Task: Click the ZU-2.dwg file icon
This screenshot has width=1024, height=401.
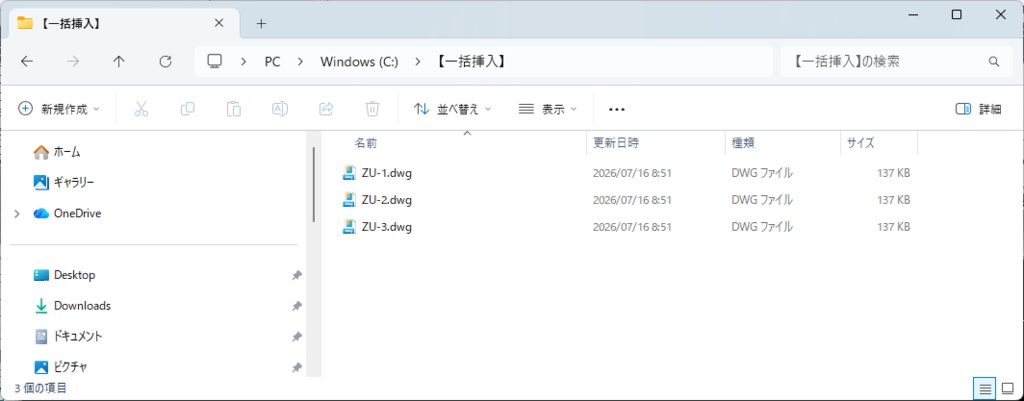Action: tap(349, 200)
